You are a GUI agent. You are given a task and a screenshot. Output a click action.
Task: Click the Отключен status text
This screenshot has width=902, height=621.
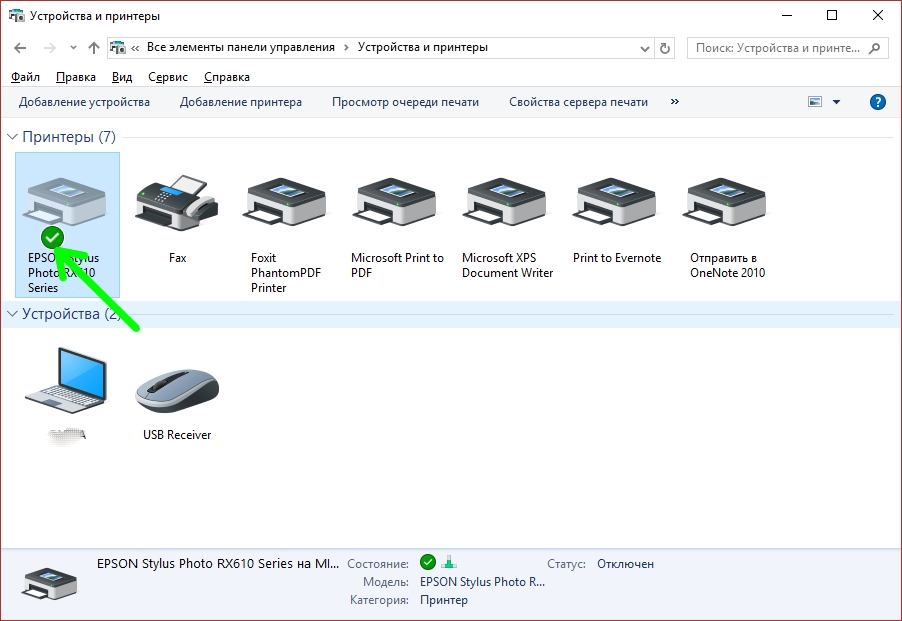pos(625,564)
